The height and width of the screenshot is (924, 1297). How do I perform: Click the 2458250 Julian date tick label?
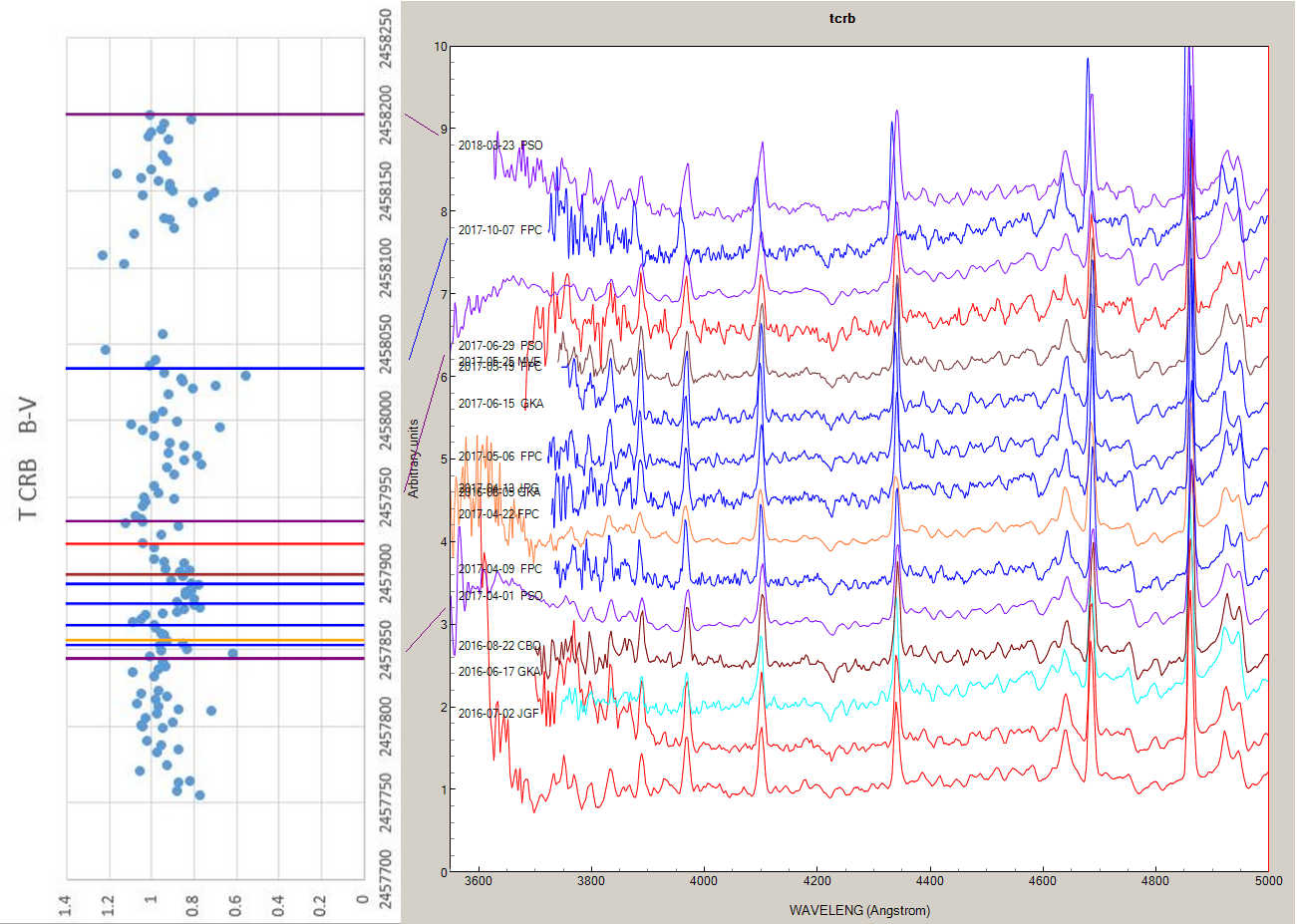[387, 38]
